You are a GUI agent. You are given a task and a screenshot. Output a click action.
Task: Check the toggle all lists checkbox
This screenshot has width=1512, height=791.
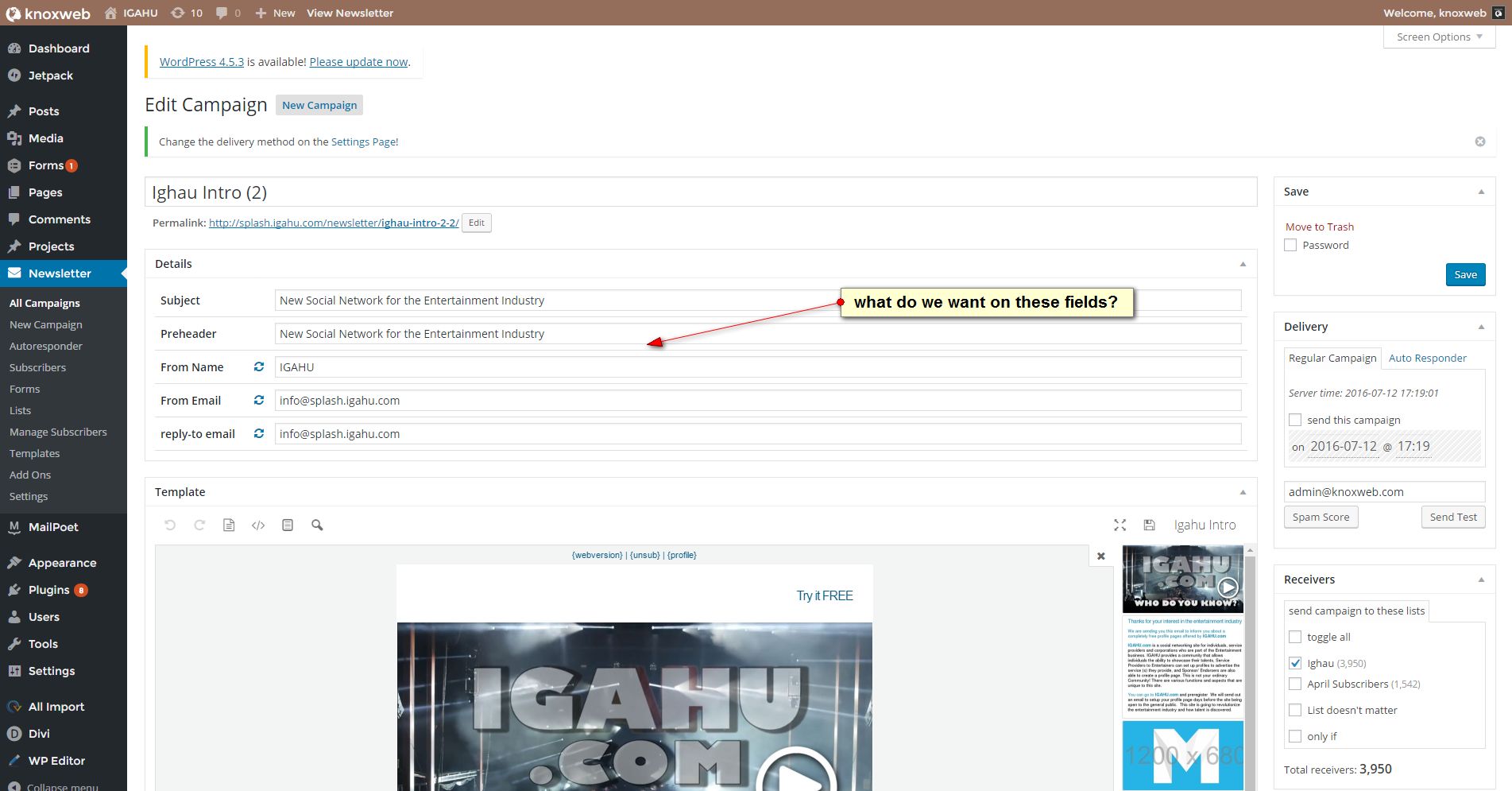(1295, 637)
